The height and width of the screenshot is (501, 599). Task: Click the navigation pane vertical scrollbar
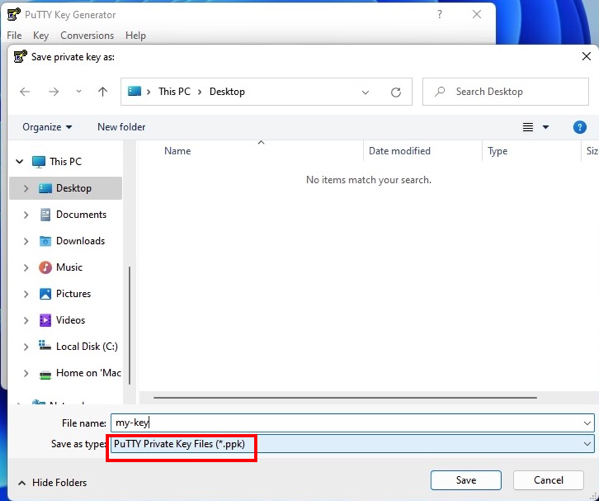(x=130, y=326)
